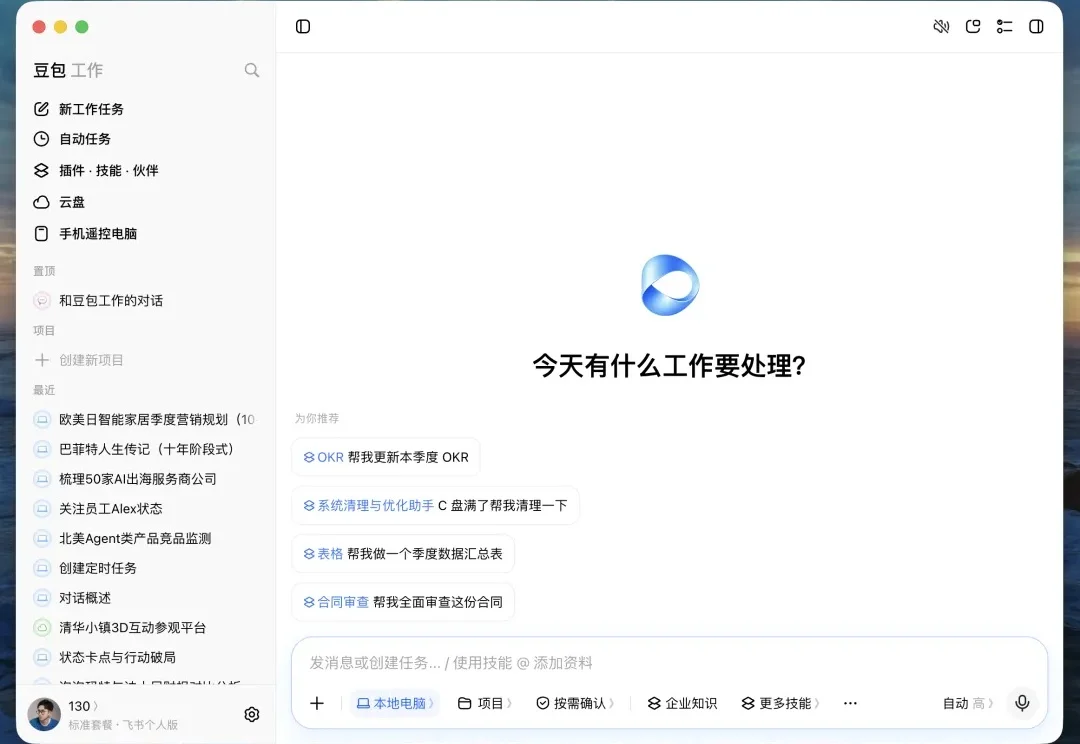Screen dimensions: 1080x744
Task: Start a 新工作任务
Action: tap(79, 109)
